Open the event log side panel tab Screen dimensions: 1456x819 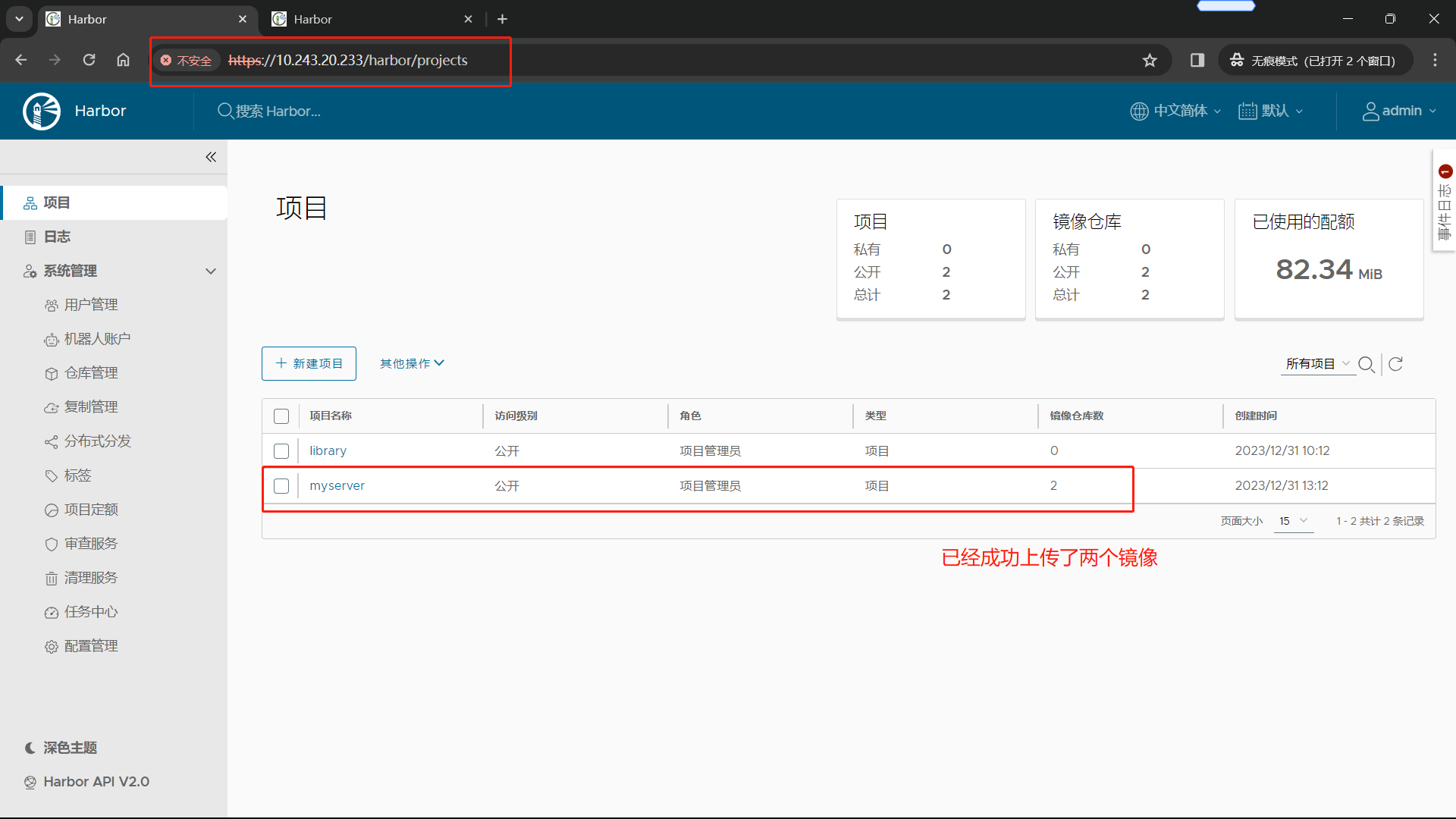click(1445, 201)
